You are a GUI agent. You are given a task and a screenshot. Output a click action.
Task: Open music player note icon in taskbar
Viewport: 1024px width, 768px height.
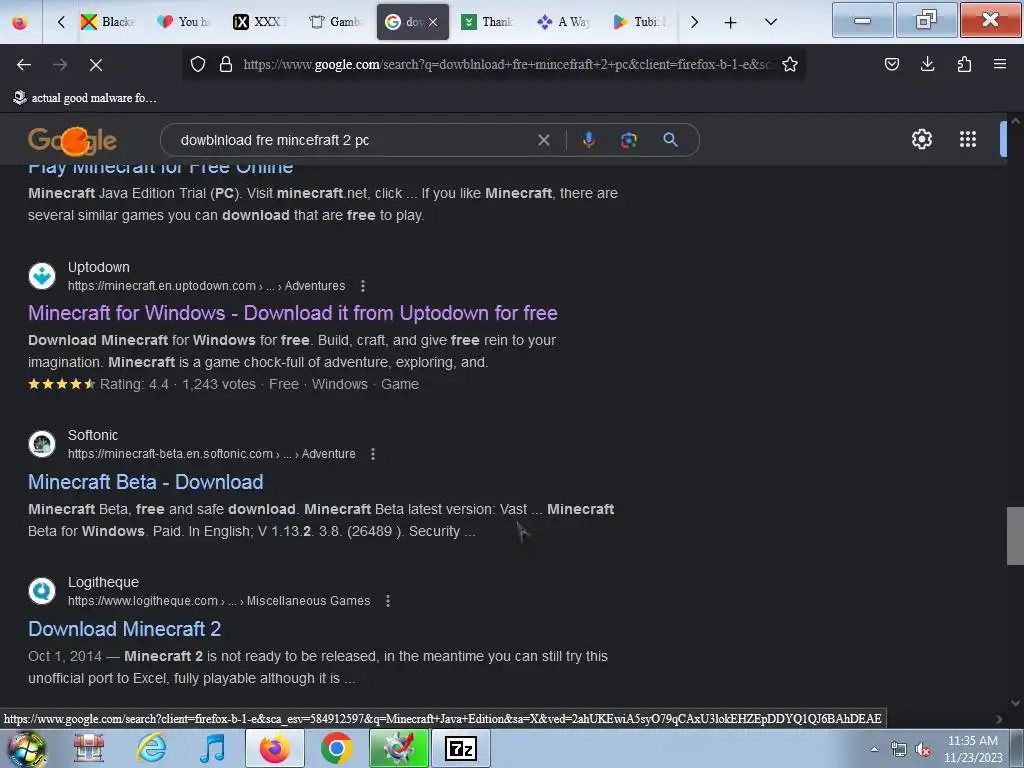212,748
